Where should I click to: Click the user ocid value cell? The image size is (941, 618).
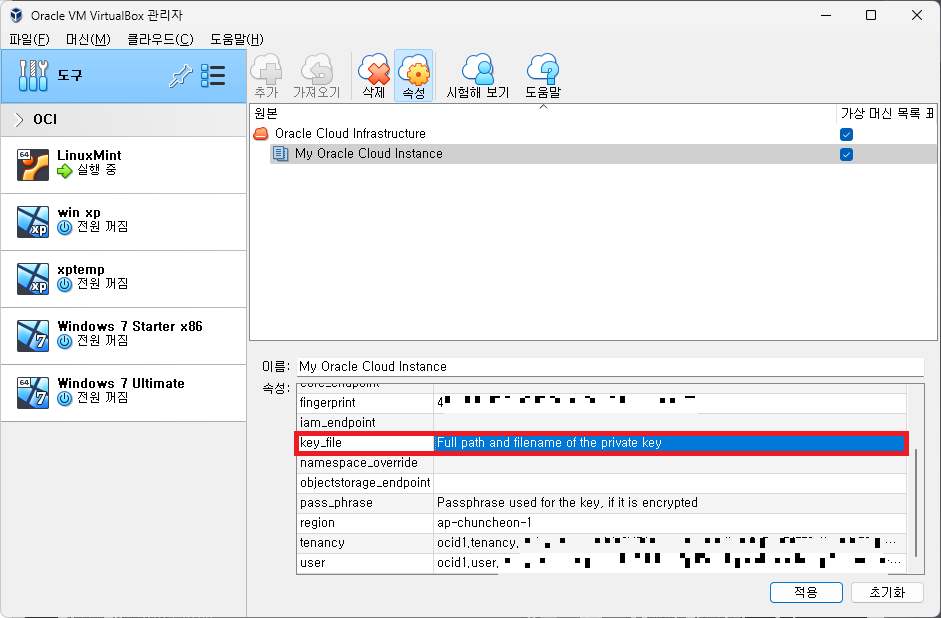[x=670, y=563]
